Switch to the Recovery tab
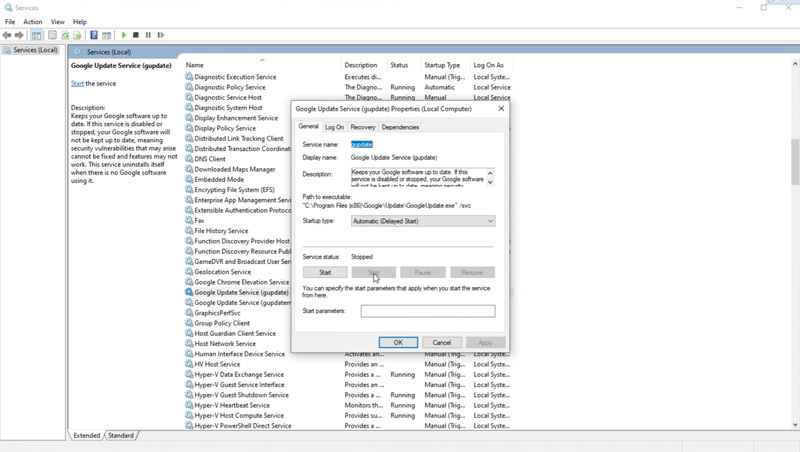 [x=363, y=127]
